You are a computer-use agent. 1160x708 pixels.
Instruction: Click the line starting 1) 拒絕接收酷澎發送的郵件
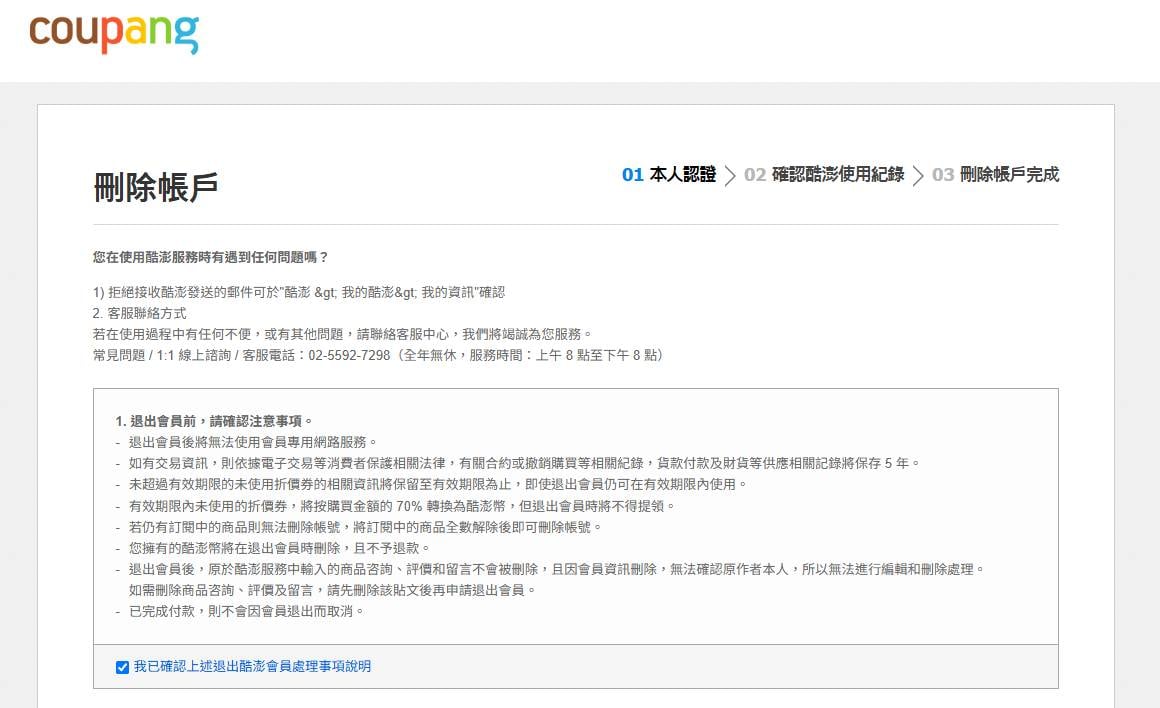pos(299,292)
